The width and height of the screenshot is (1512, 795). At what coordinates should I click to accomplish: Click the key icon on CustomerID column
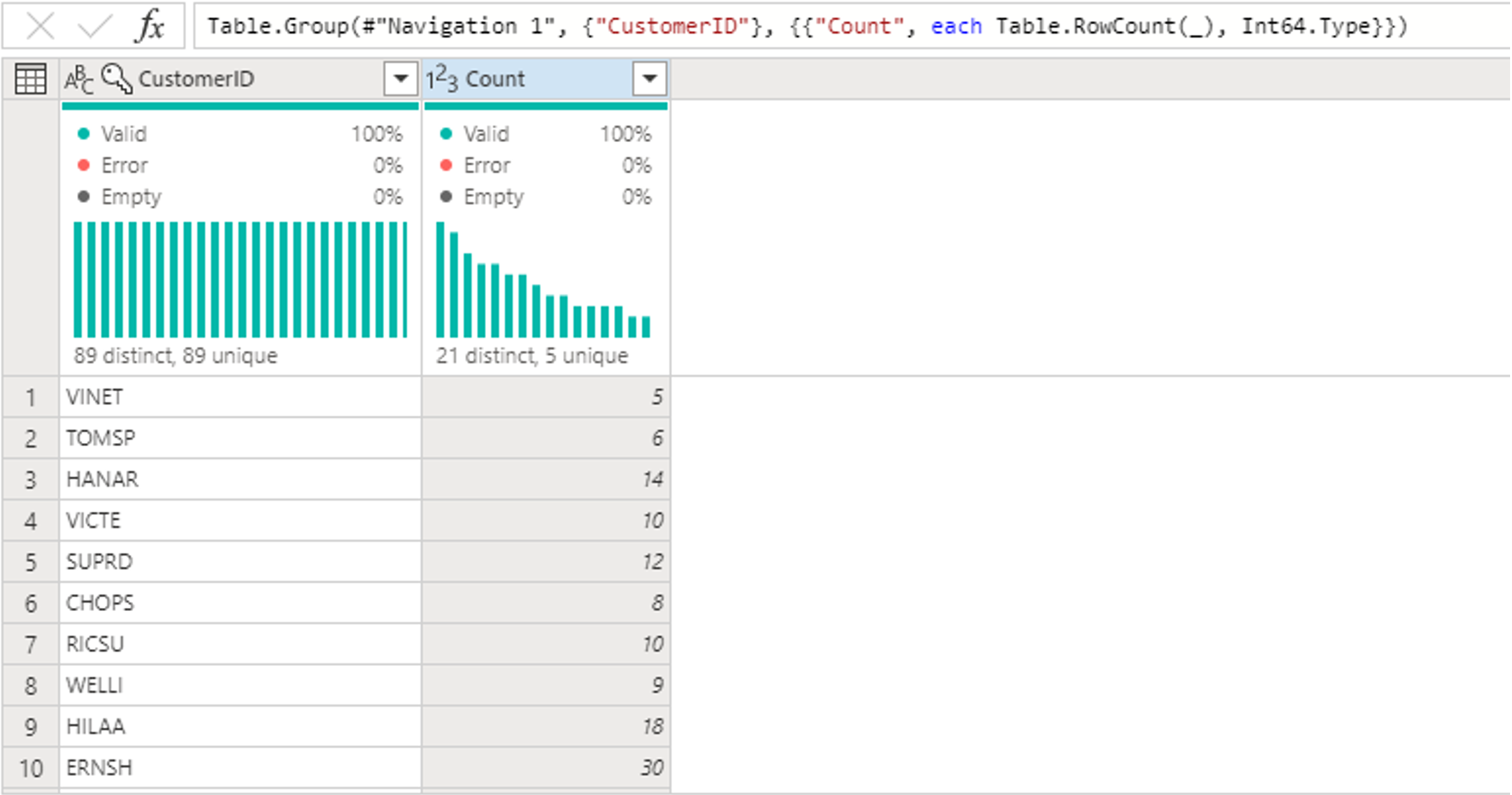coord(116,79)
